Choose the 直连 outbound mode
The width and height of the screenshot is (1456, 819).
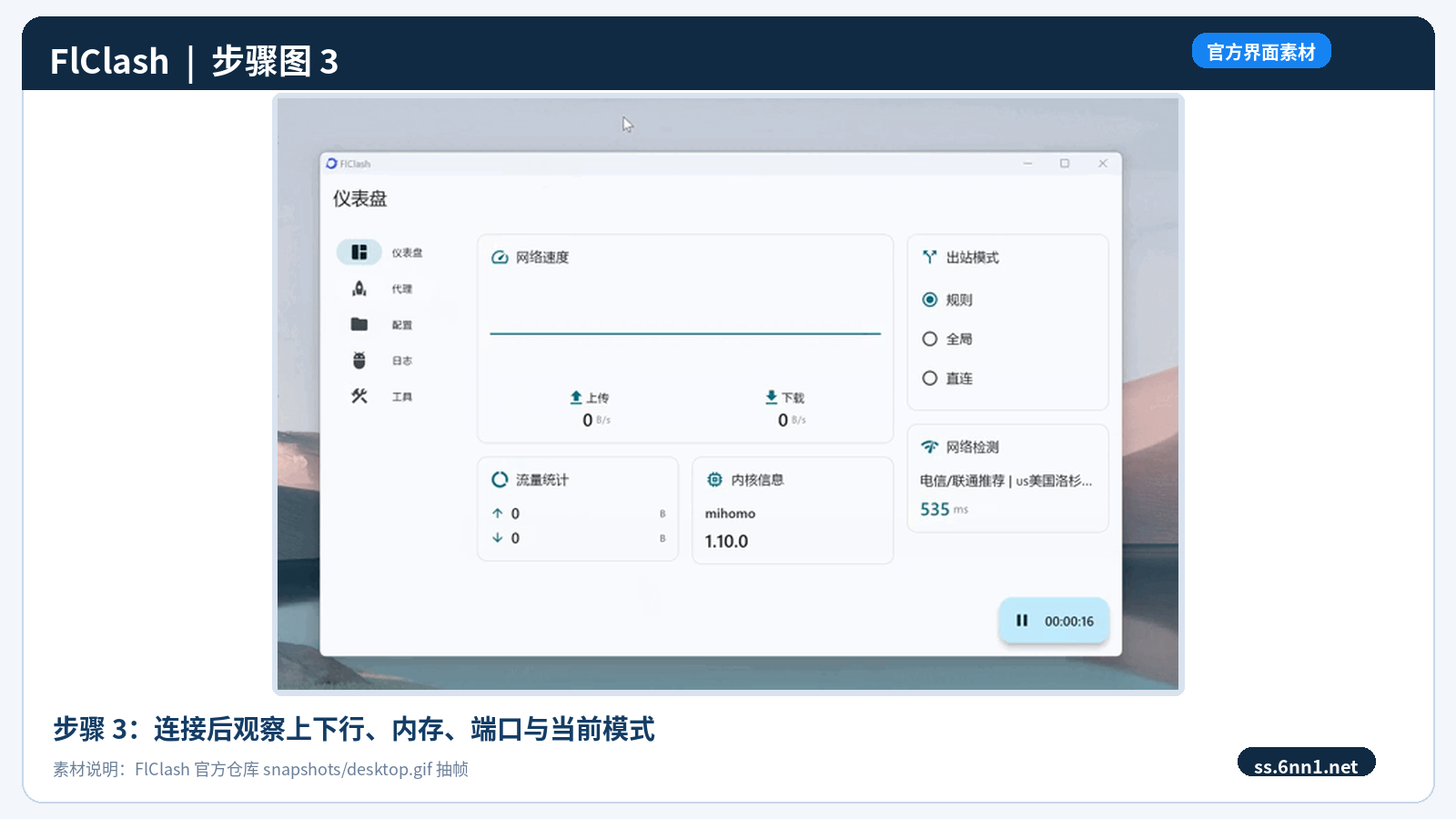pos(930,379)
